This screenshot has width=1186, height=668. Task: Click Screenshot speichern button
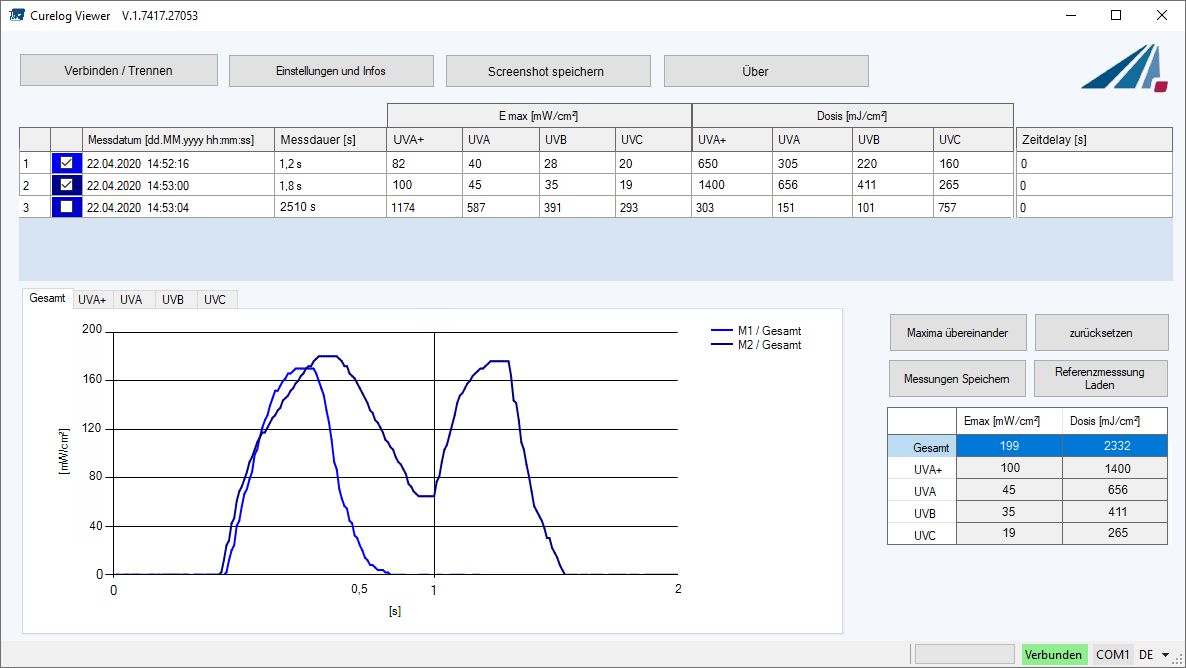(x=548, y=71)
